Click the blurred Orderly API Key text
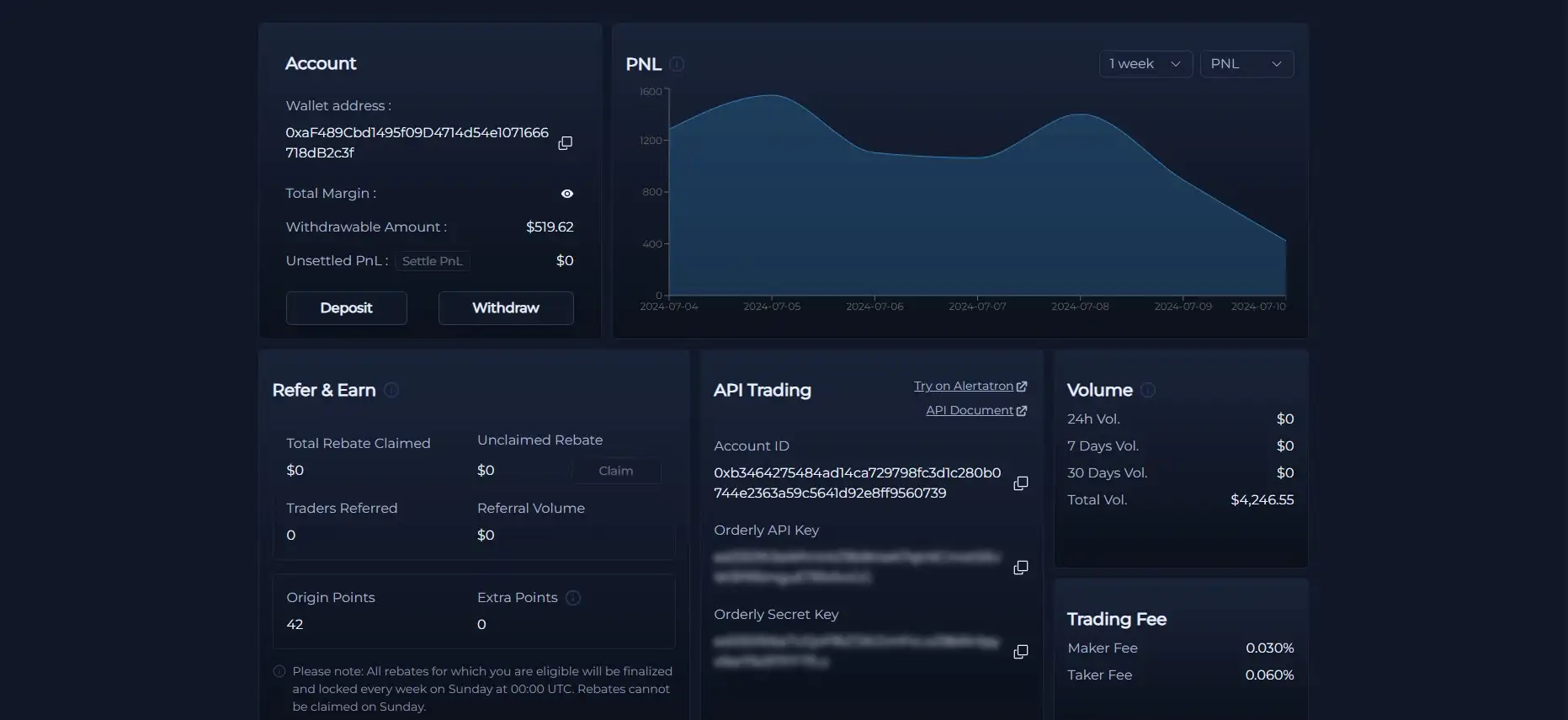 click(x=857, y=568)
